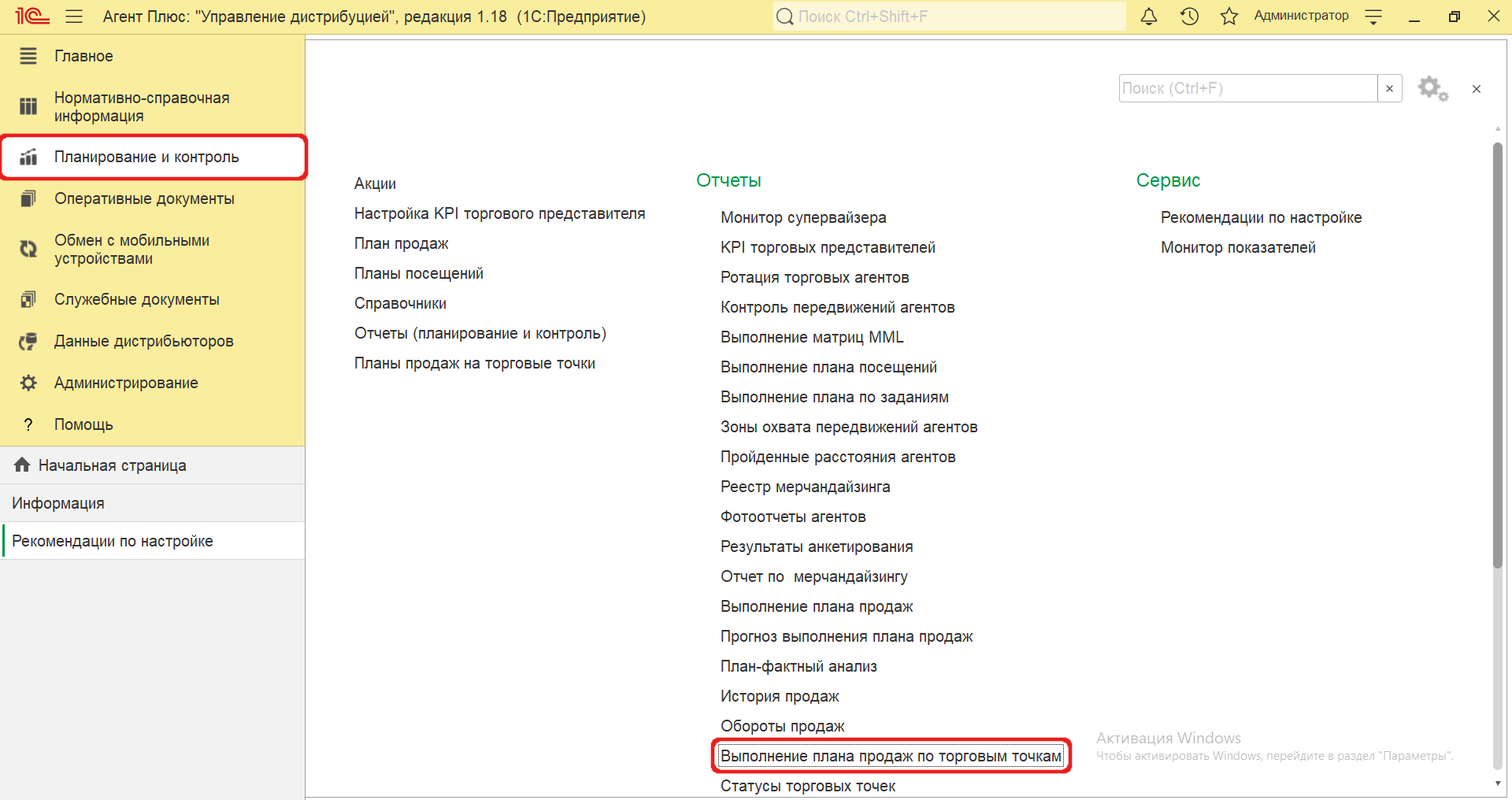Open Результаты анкетирования report
This screenshot has height=800, width=1512.
pyautogui.click(x=817, y=546)
